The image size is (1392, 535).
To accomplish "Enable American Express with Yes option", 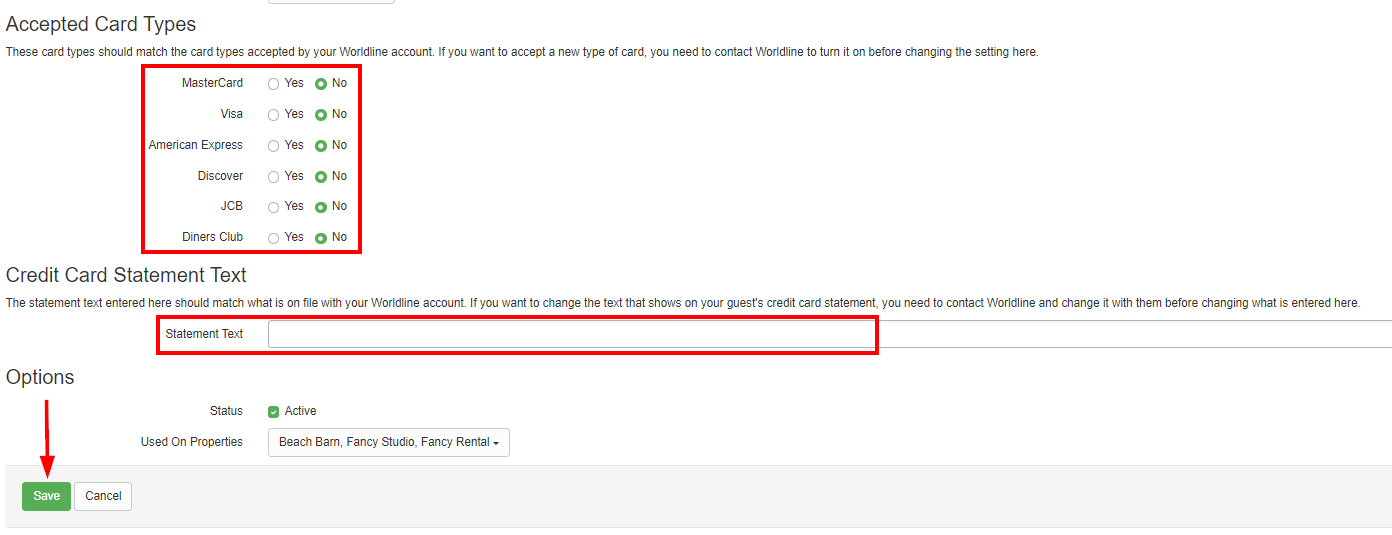I will (273, 146).
